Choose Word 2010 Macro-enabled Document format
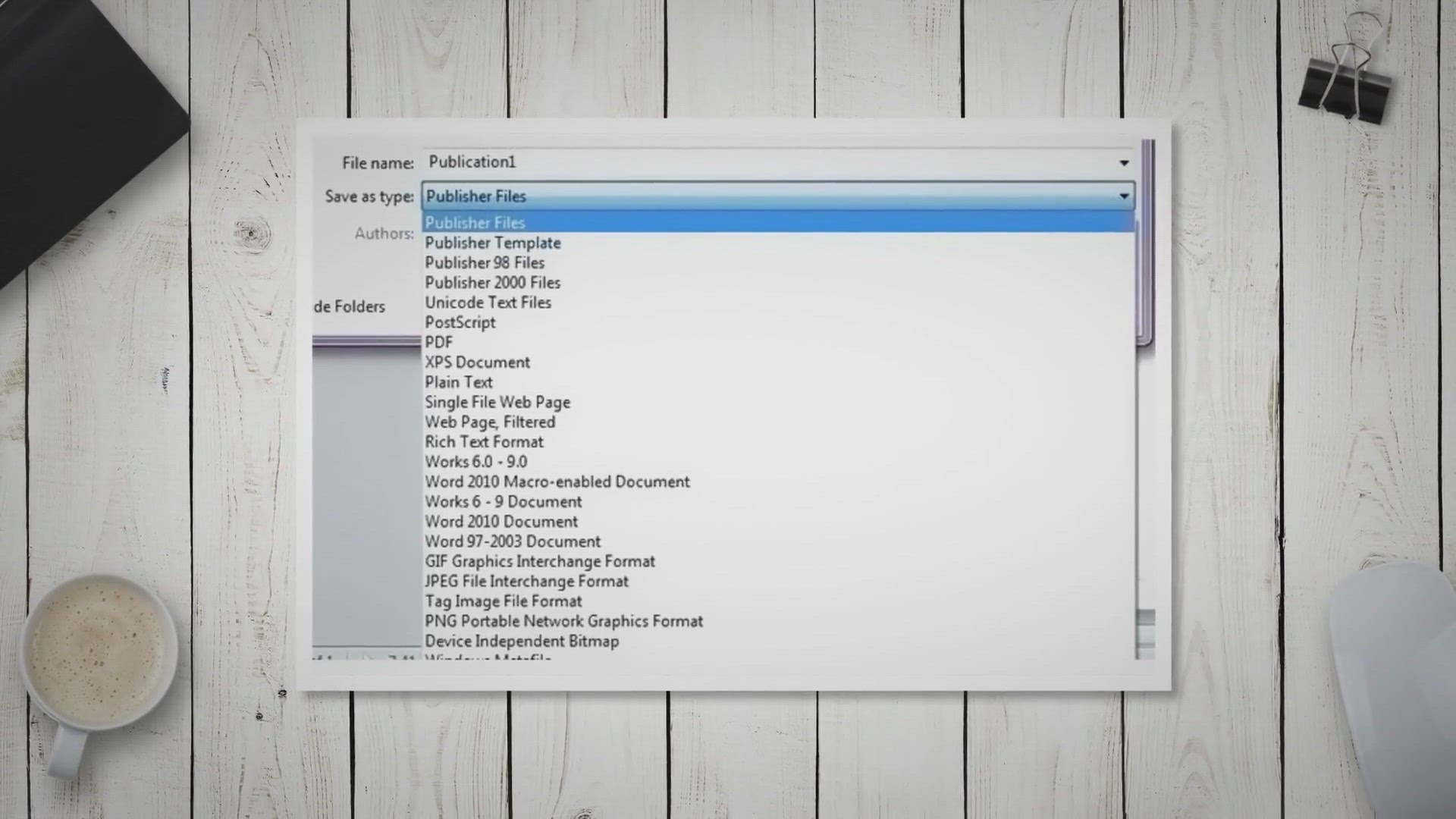The image size is (1456, 819). point(556,482)
